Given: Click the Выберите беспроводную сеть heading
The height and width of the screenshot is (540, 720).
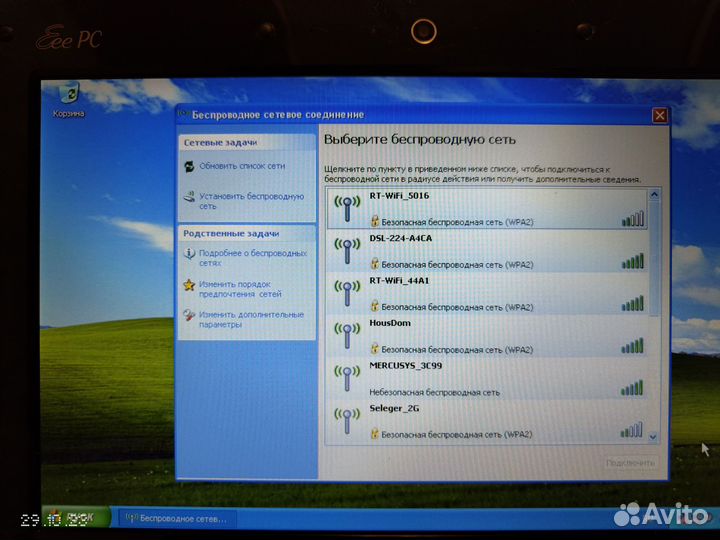Looking at the screenshot, I should (420, 140).
